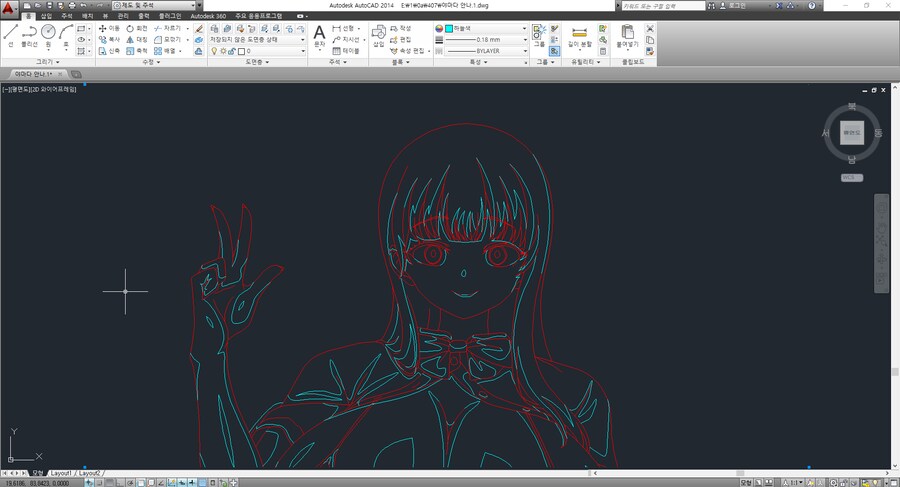
Task: Click the Edit attributes (속성 편집) button
Action: coord(408,51)
